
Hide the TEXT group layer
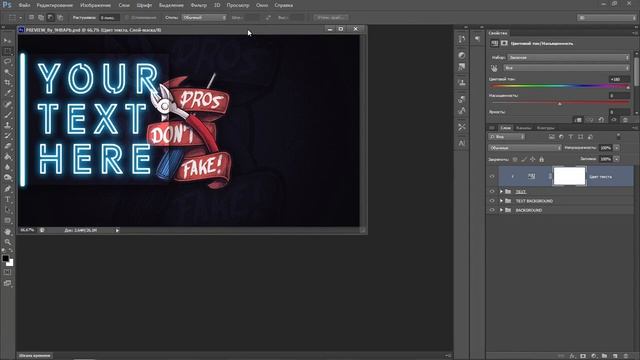click(492, 191)
